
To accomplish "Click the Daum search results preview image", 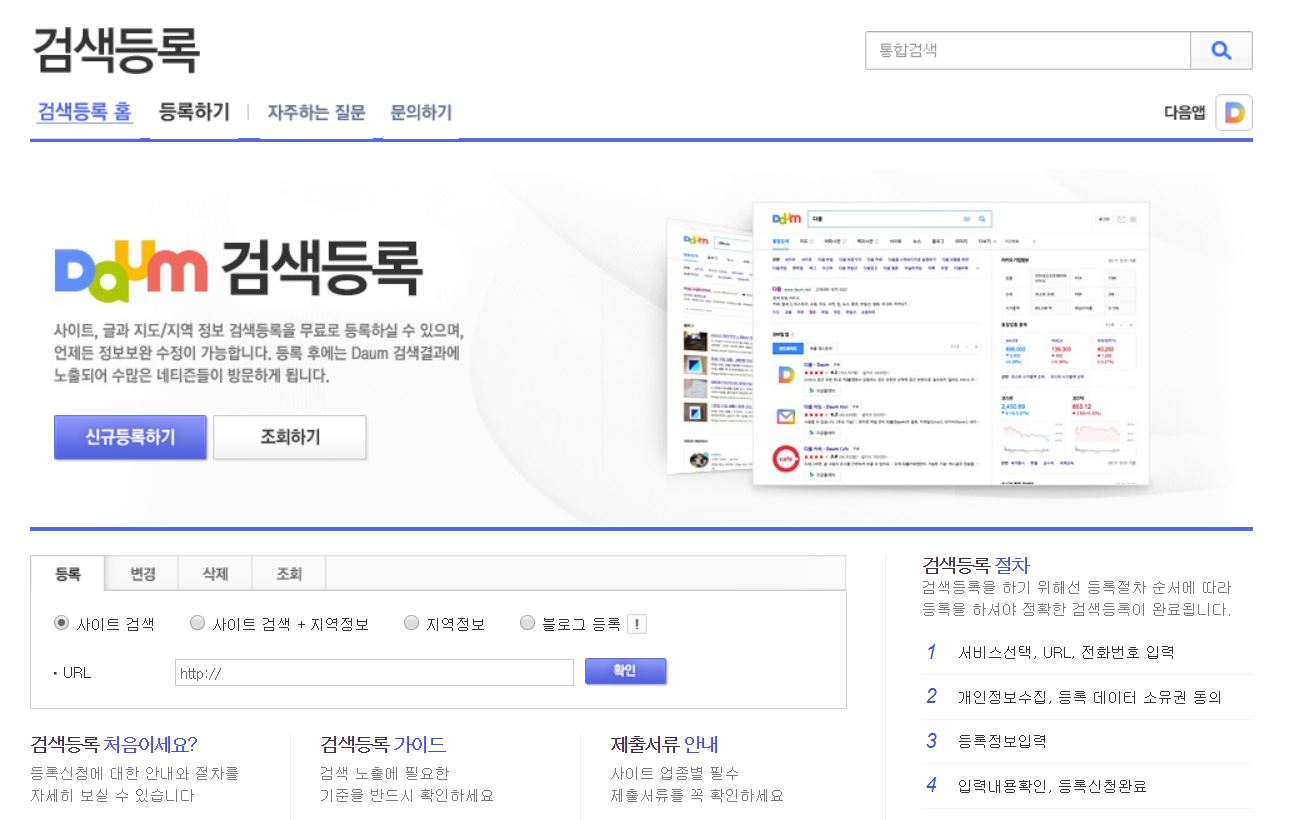I will 910,345.
